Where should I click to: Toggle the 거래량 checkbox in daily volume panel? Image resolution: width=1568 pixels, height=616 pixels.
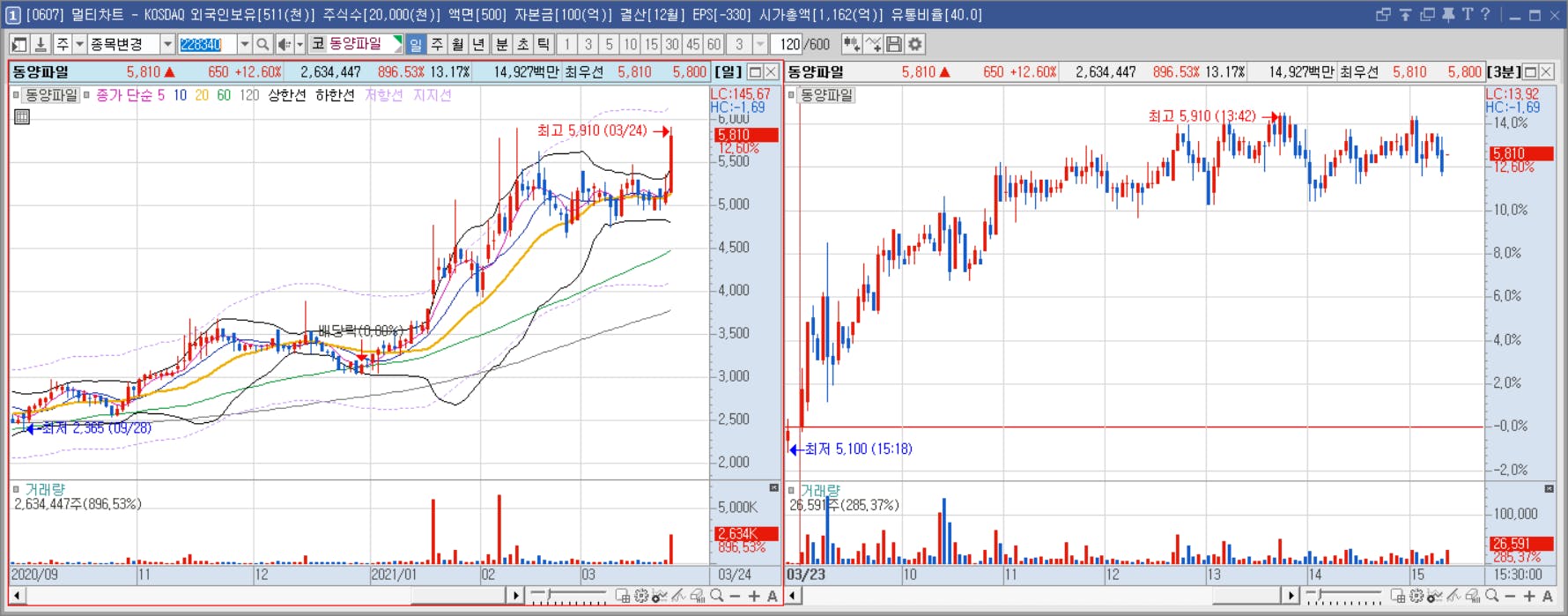pyautogui.click(x=17, y=489)
